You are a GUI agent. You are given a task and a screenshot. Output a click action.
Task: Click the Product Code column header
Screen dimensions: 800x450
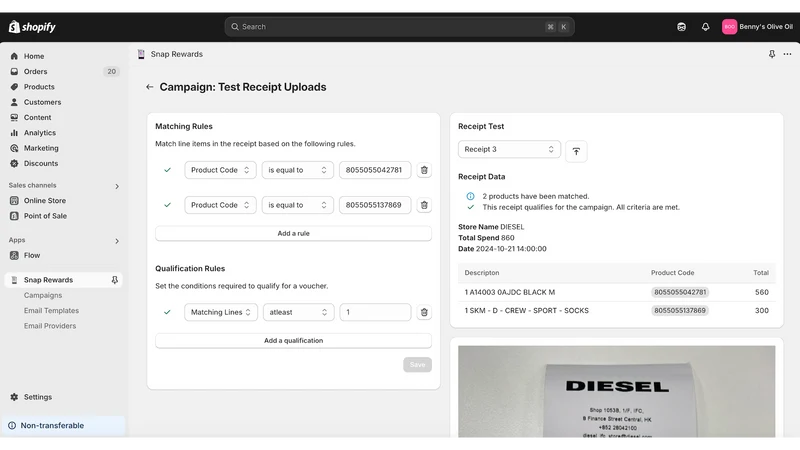coord(672,273)
